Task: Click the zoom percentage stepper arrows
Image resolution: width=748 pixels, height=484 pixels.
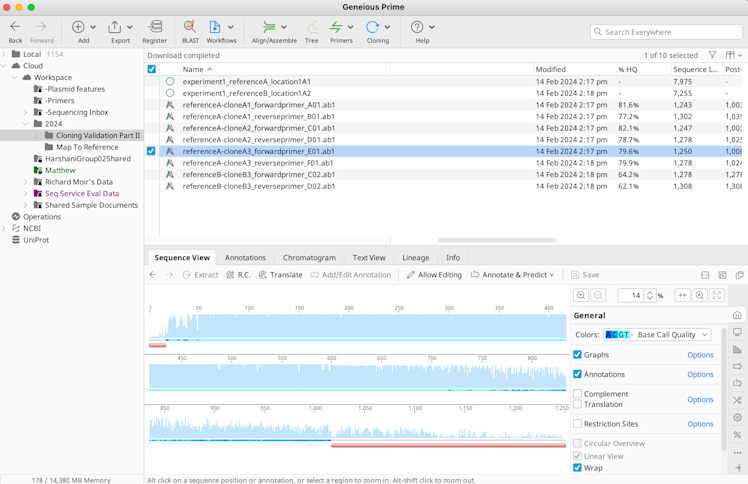Action: coord(650,296)
